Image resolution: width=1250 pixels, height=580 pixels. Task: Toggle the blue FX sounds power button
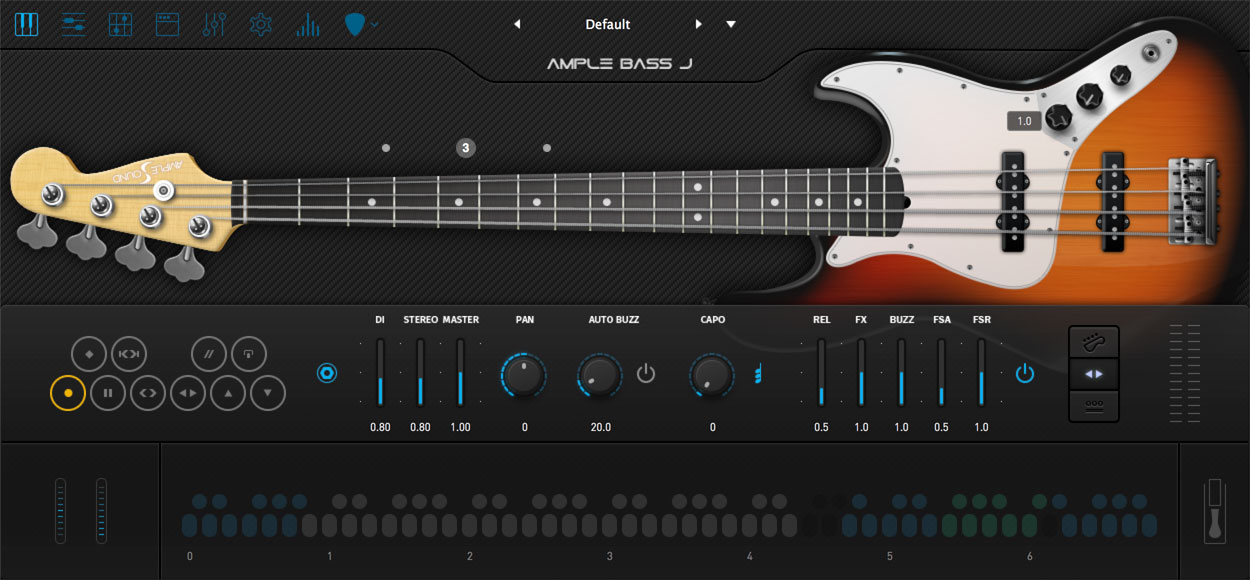click(1024, 374)
